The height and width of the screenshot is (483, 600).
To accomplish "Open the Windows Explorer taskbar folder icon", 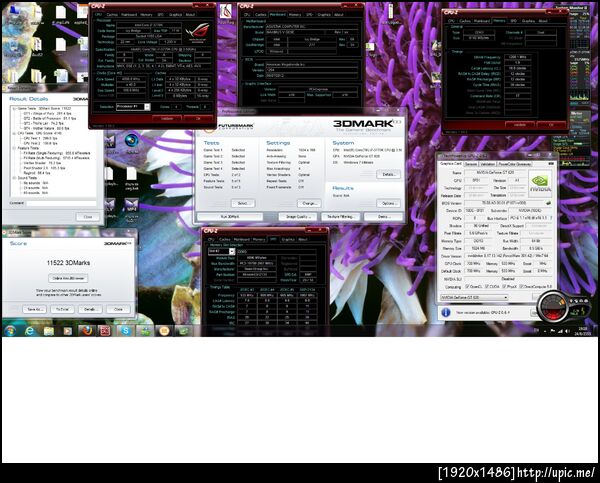I will point(49,330).
